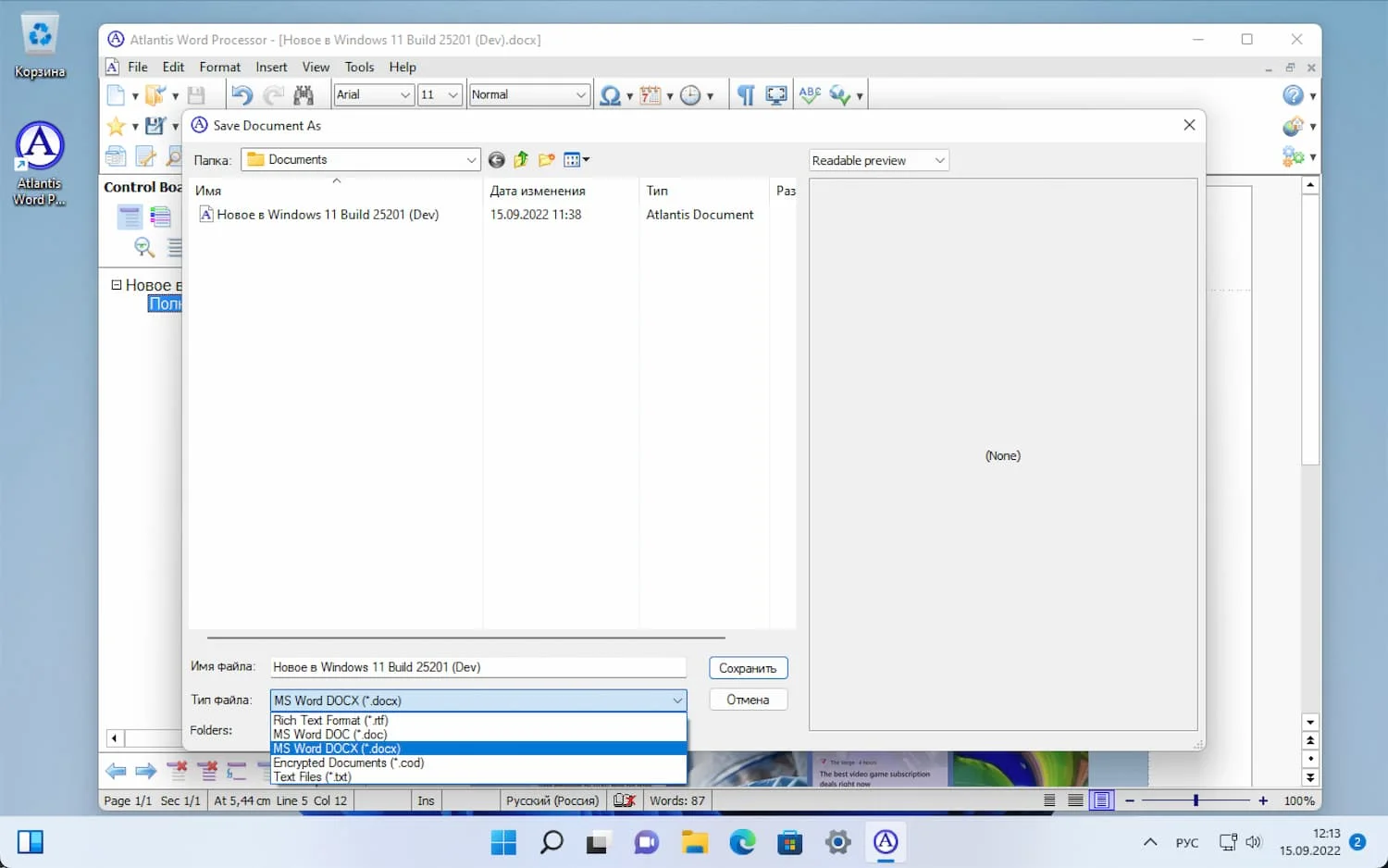Create new folder icon in Save dialog

tap(547, 160)
